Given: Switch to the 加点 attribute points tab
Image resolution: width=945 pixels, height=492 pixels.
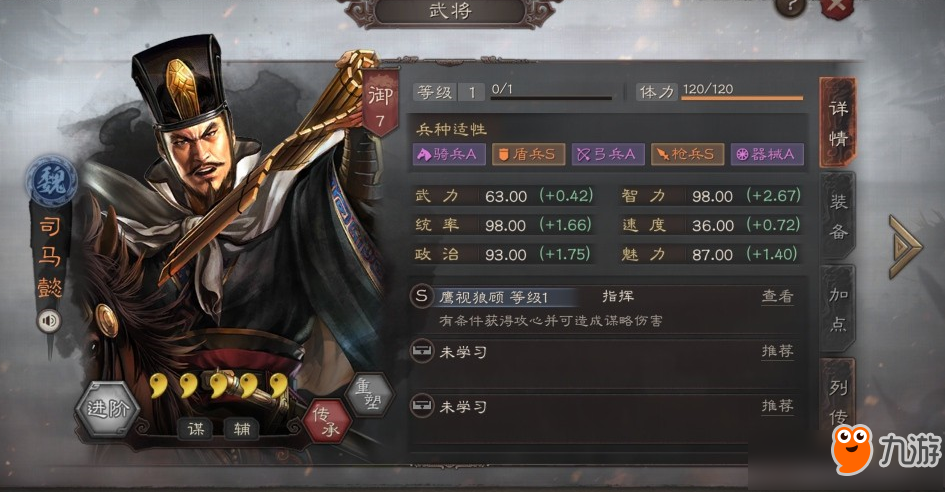Looking at the screenshot, I should 838,309.
